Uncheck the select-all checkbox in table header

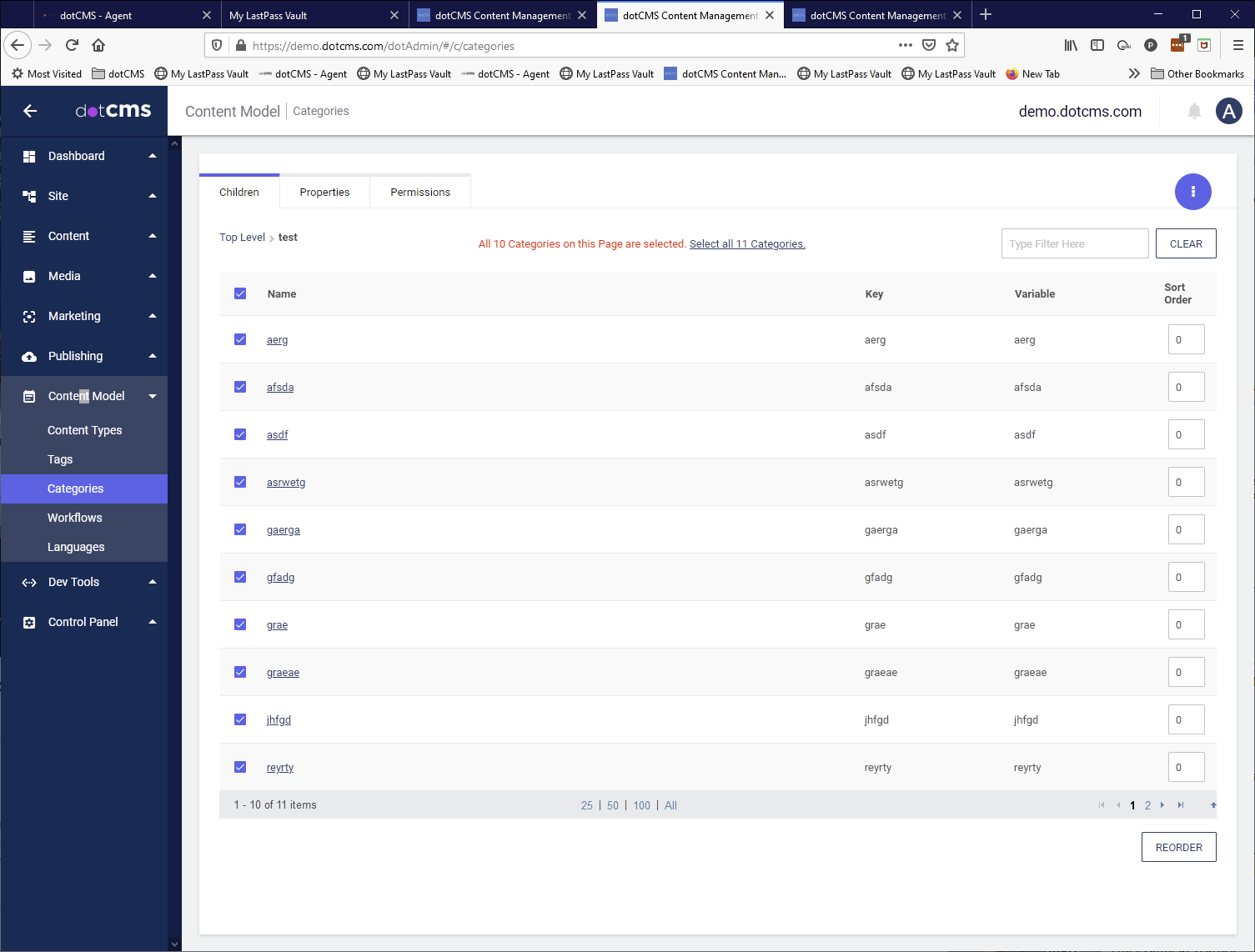[x=240, y=293]
